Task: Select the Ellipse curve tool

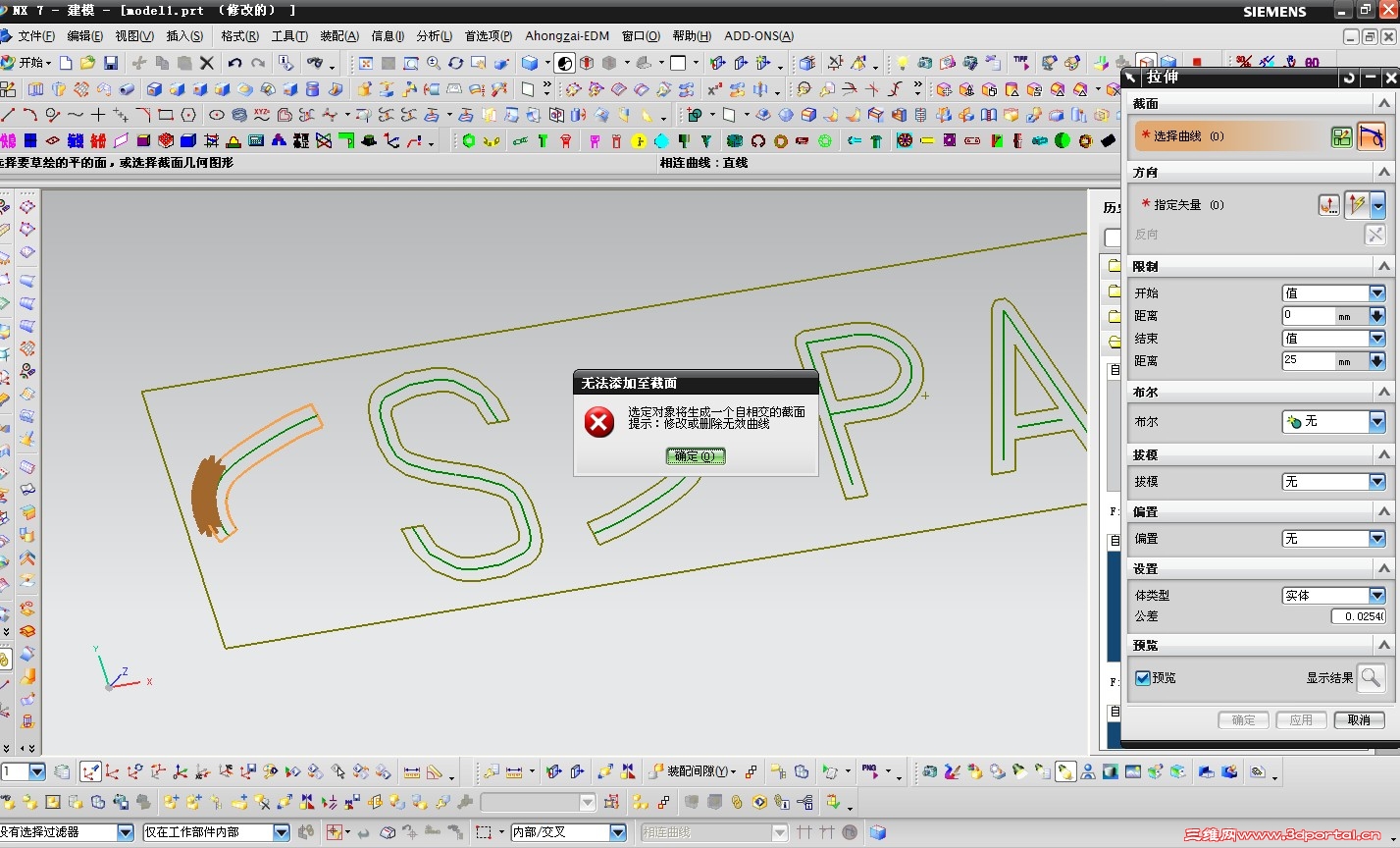Action: 217,115
